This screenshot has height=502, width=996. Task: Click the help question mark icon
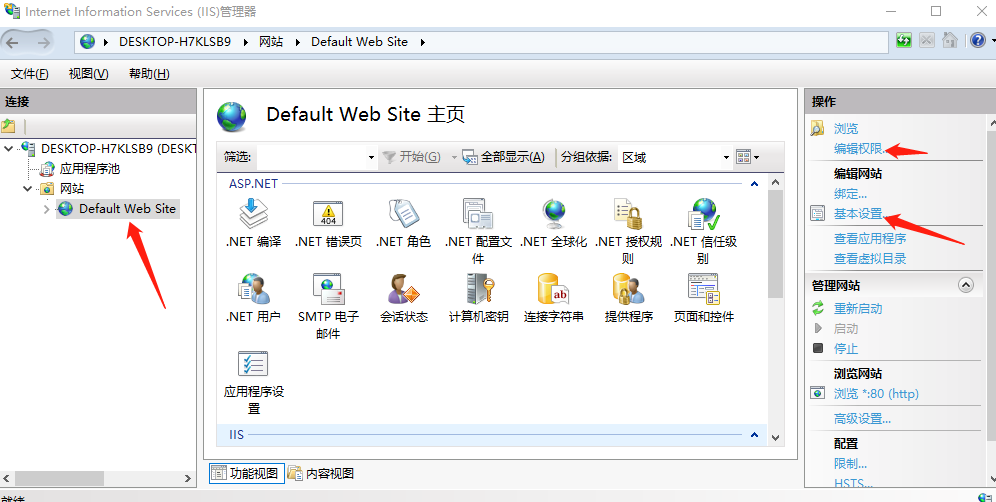click(978, 41)
